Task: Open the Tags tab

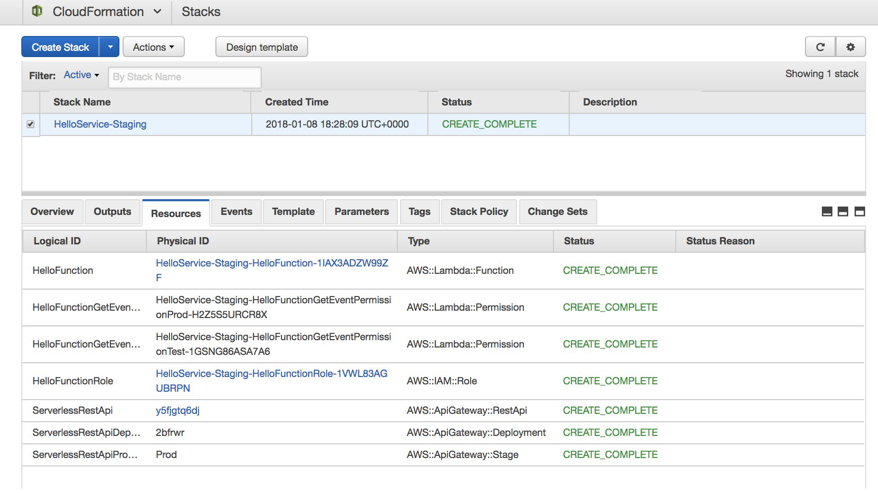Action: [x=419, y=212]
